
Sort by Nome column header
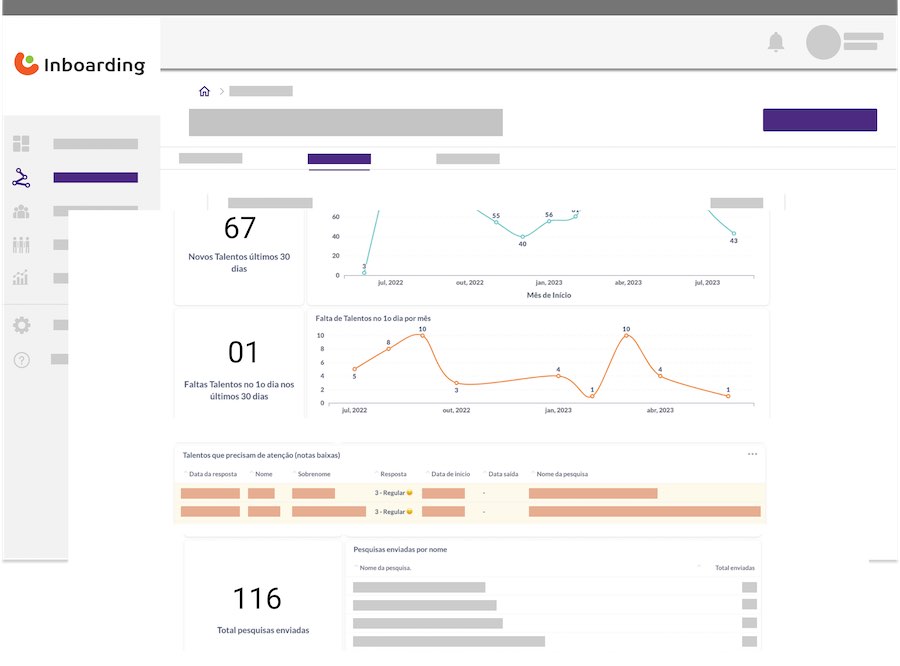263,474
